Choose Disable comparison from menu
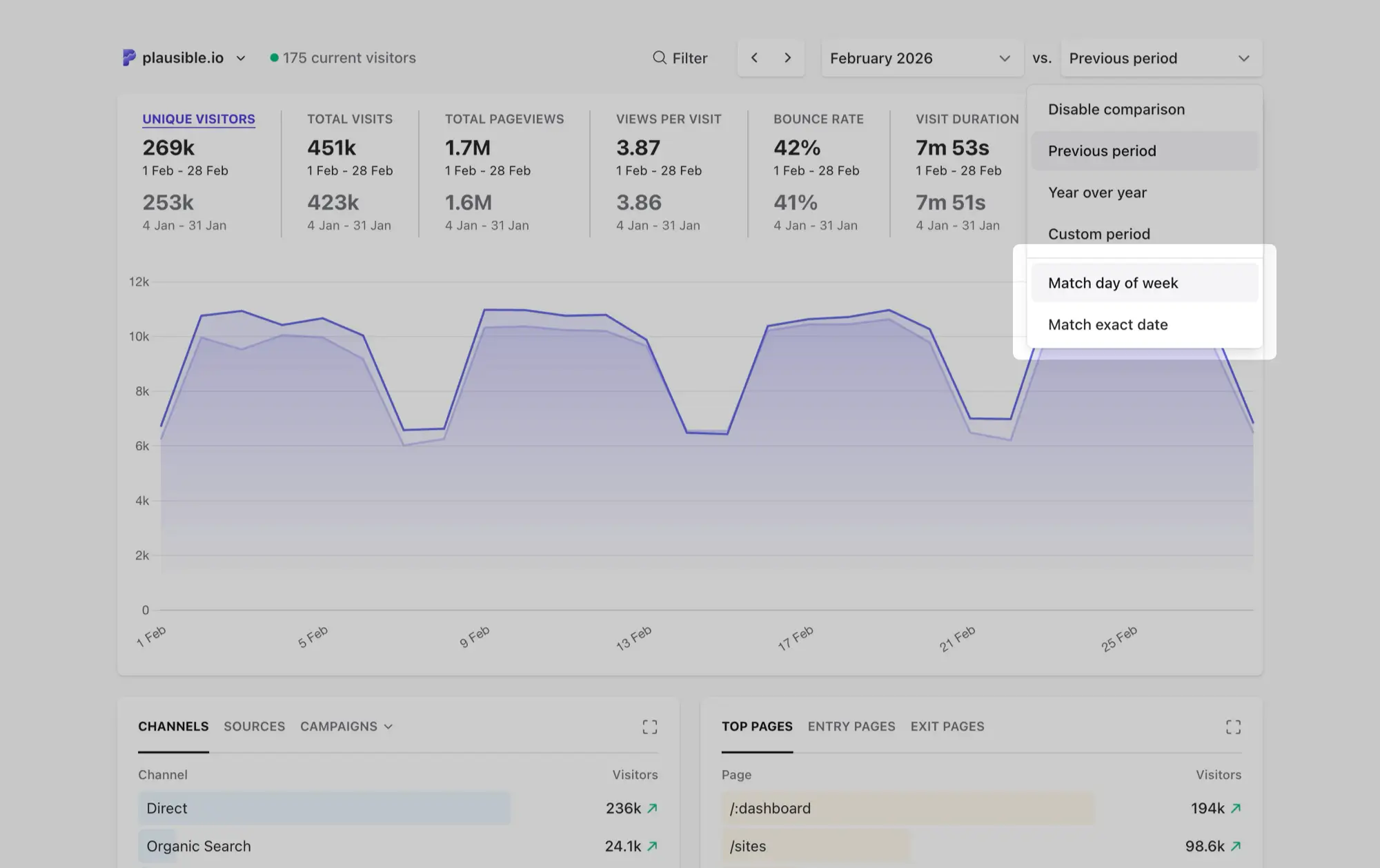The width and height of the screenshot is (1380, 868). coord(1116,109)
